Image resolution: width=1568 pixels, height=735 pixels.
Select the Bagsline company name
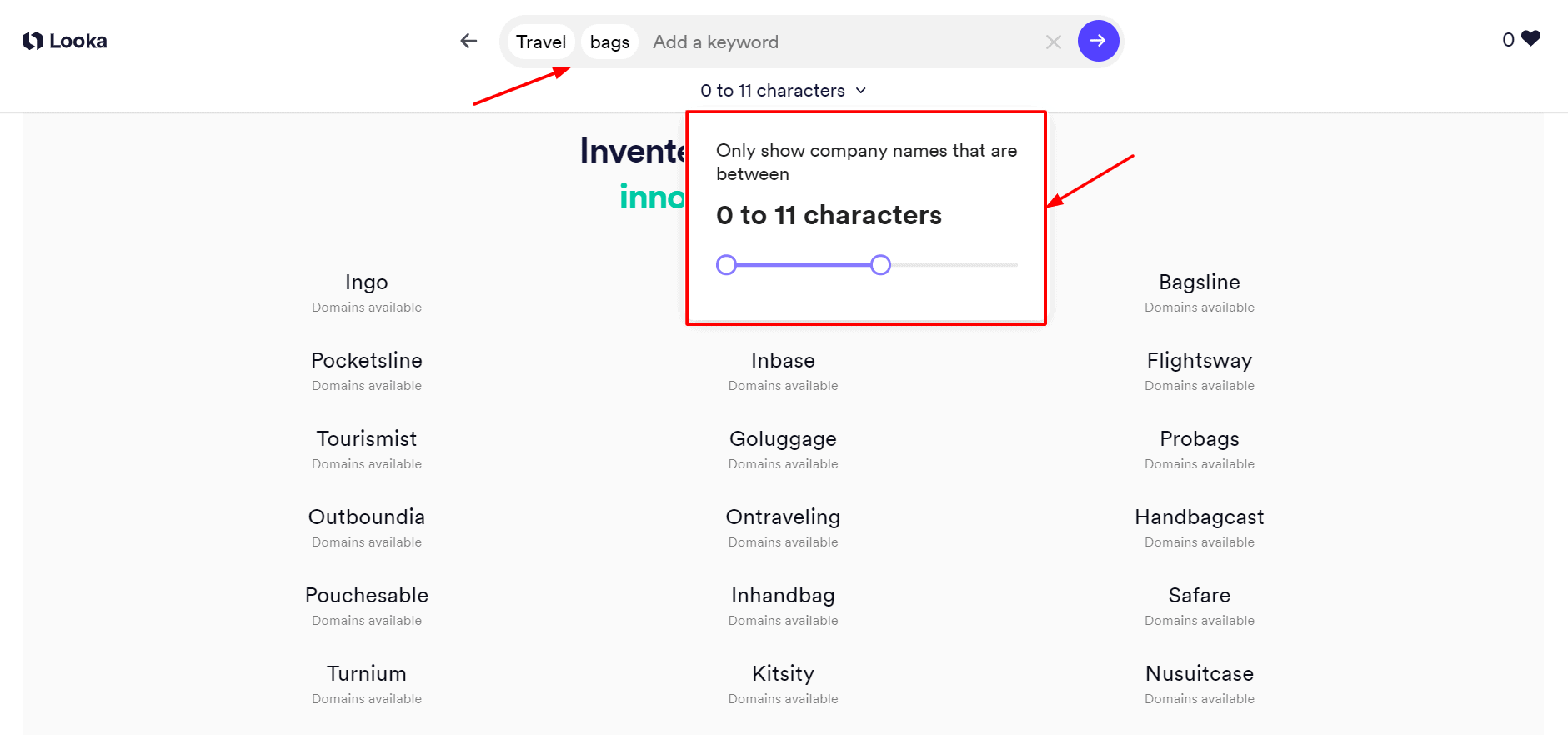click(1199, 282)
